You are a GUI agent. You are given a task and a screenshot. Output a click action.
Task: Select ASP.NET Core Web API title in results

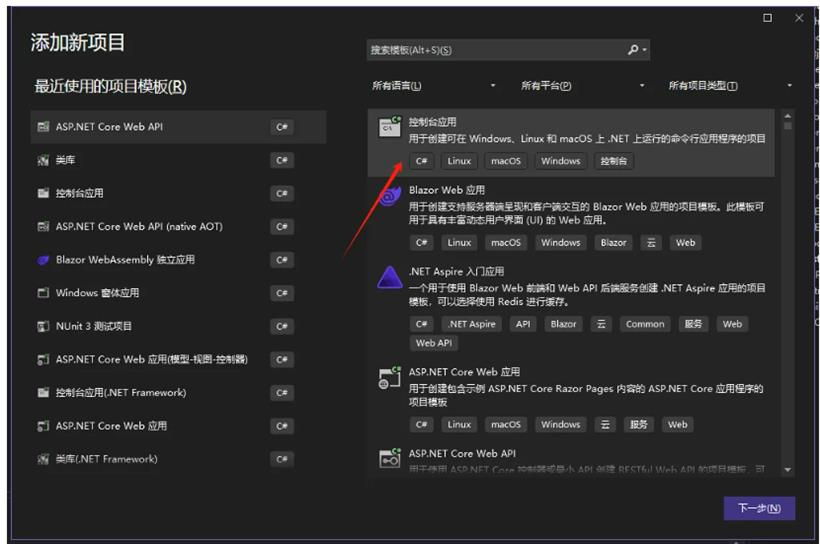click(462, 454)
